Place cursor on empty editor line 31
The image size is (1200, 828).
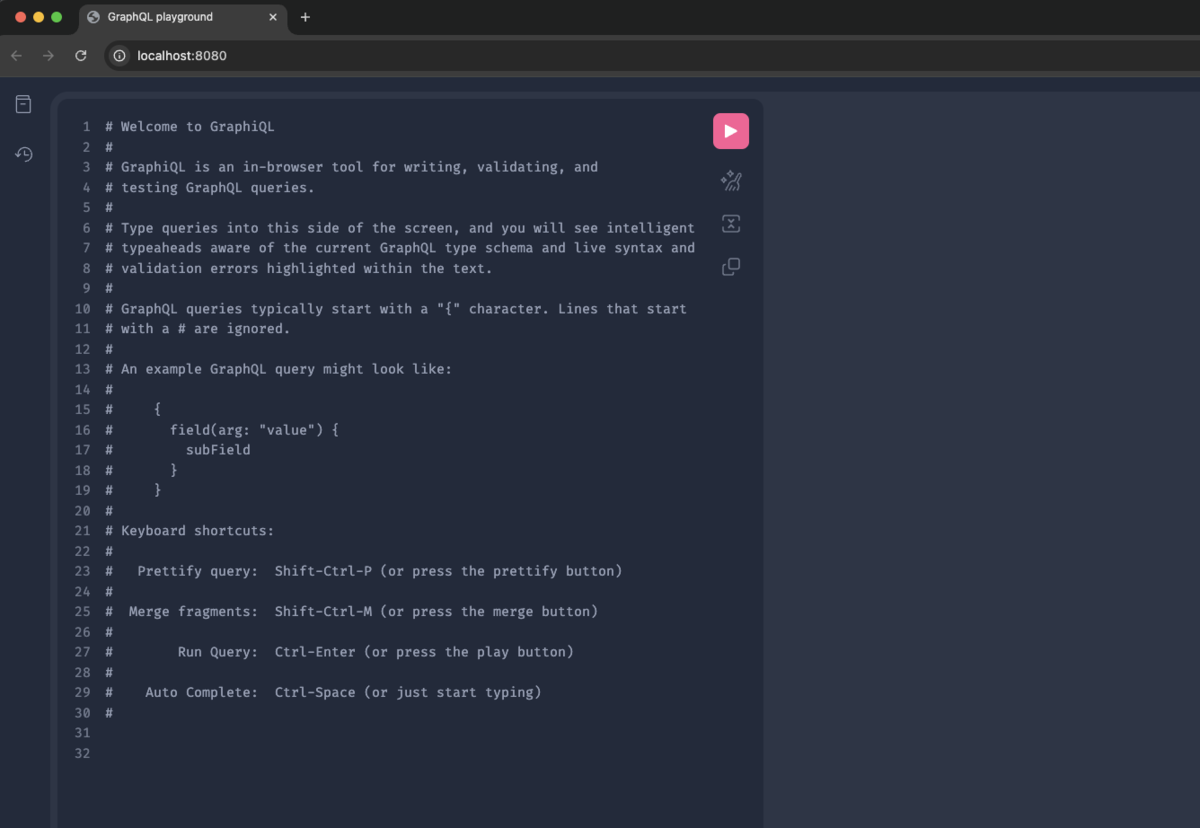point(400,733)
